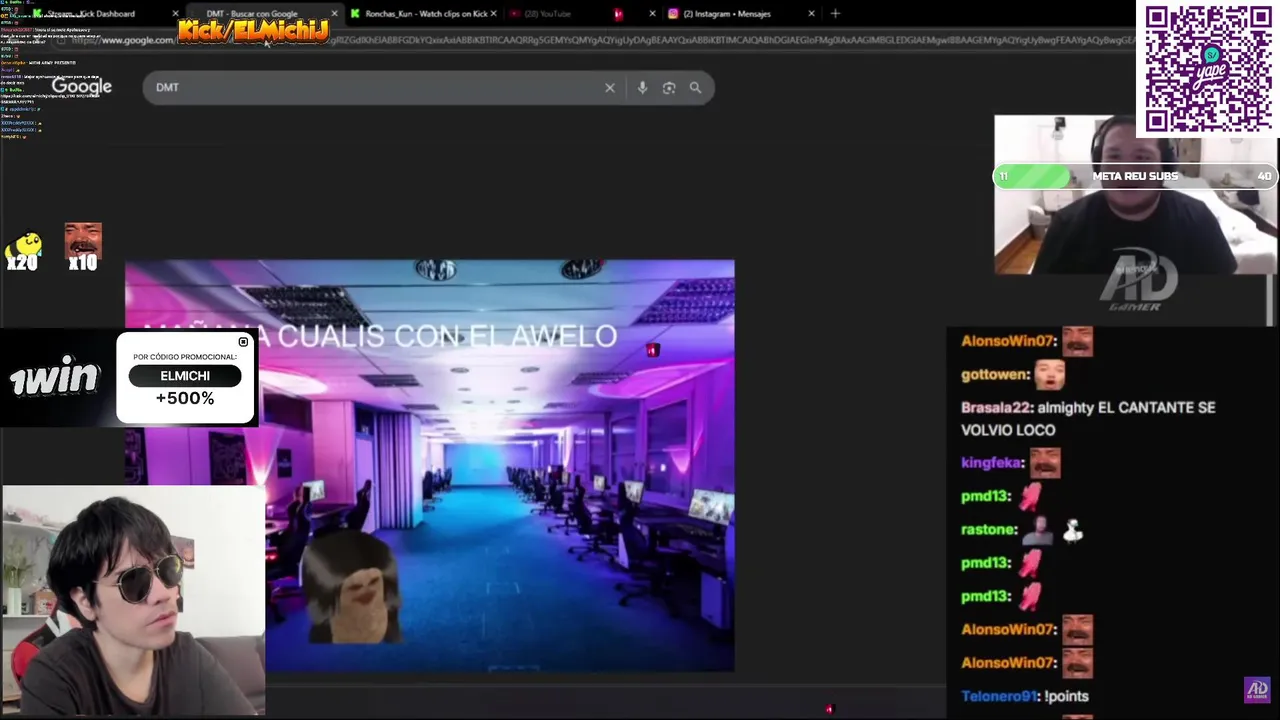The image size is (1280, 720).
Task: Click the !points chat message
Action: (1066, 696)
